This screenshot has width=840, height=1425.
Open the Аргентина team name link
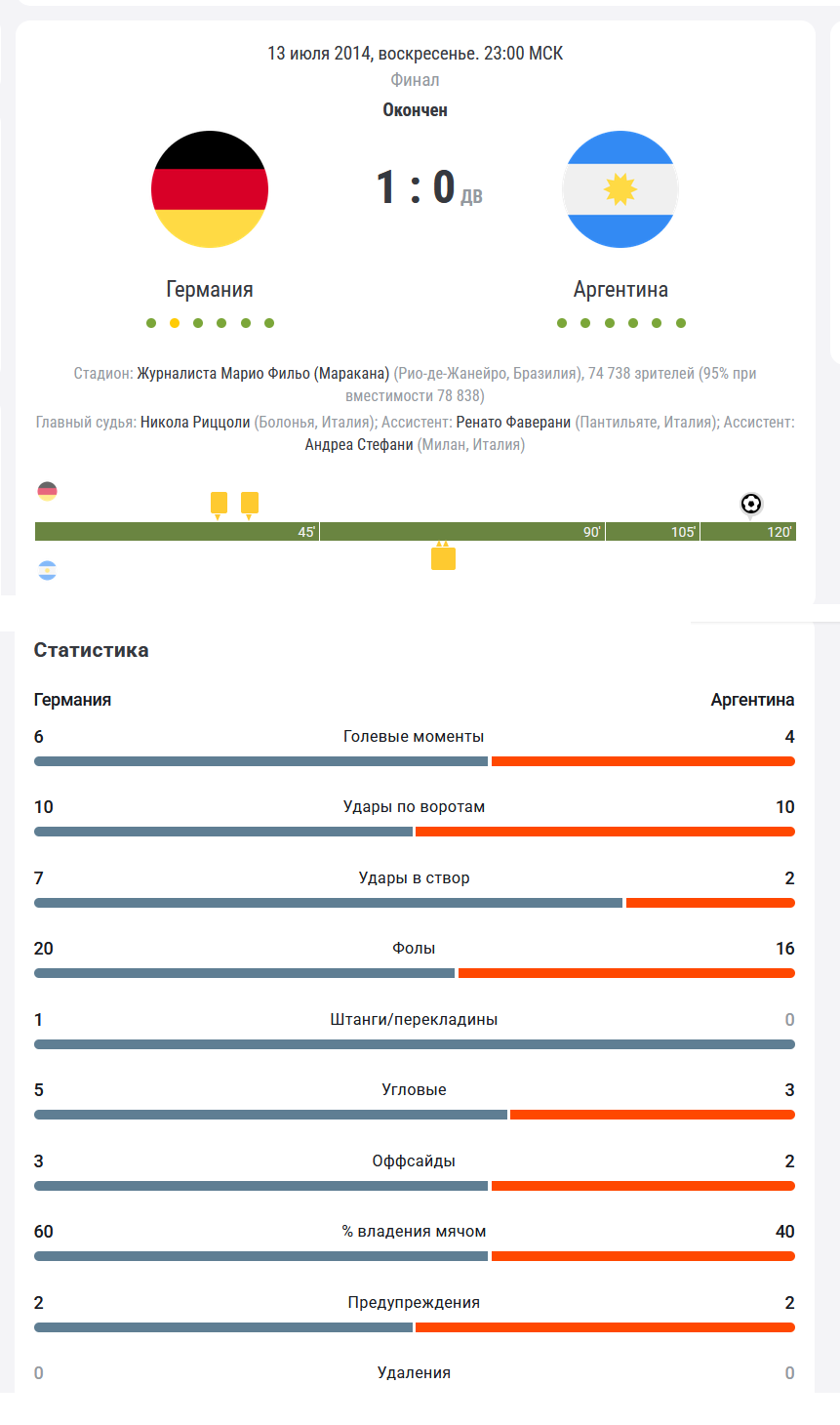[x=620, y=290]
